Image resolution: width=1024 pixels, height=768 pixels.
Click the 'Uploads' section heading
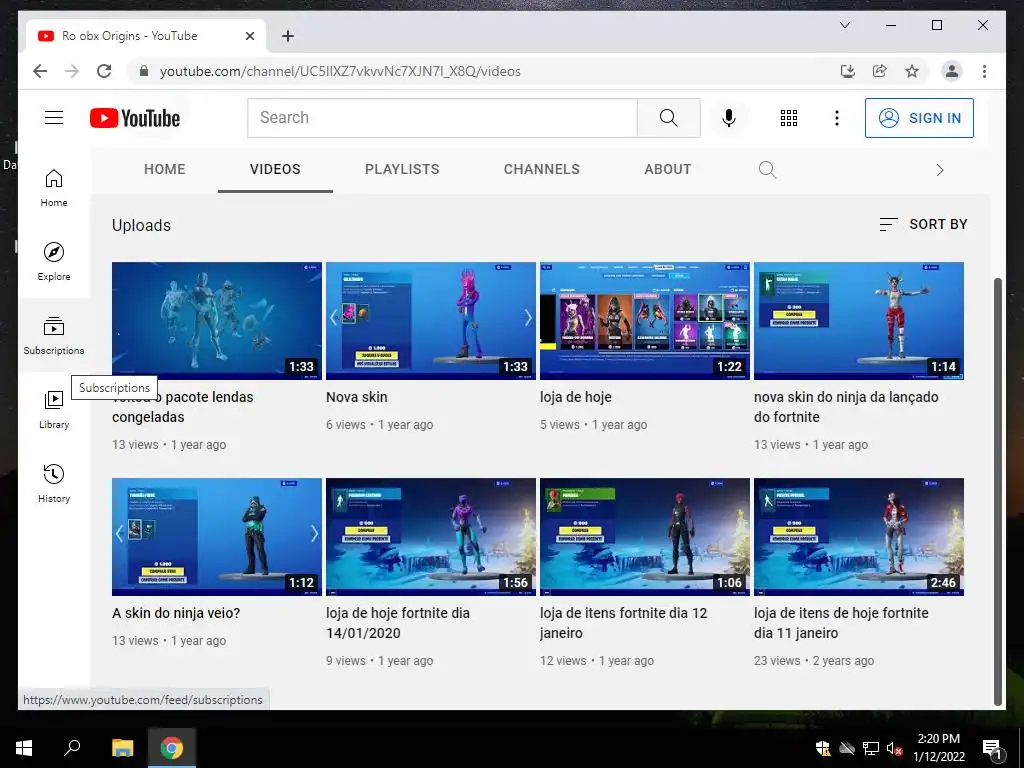click(x=141, y=225)
